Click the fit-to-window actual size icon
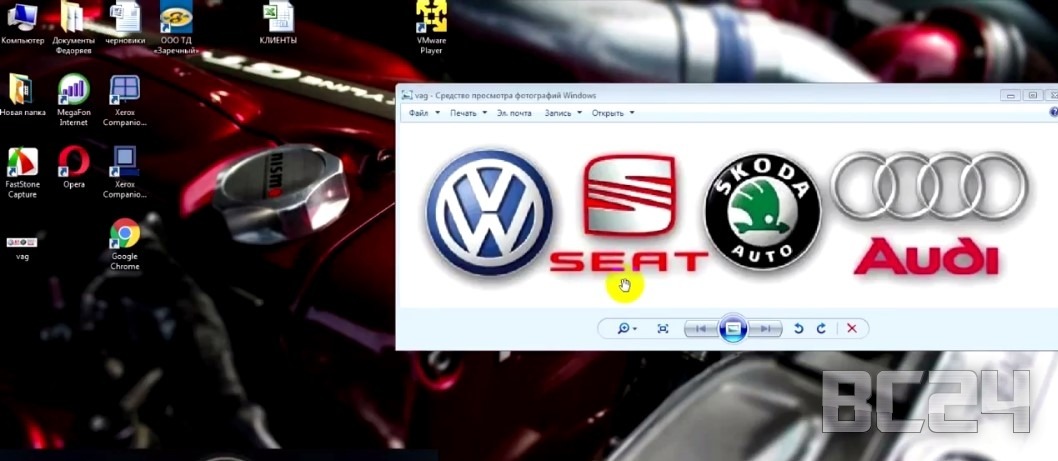 662,328
